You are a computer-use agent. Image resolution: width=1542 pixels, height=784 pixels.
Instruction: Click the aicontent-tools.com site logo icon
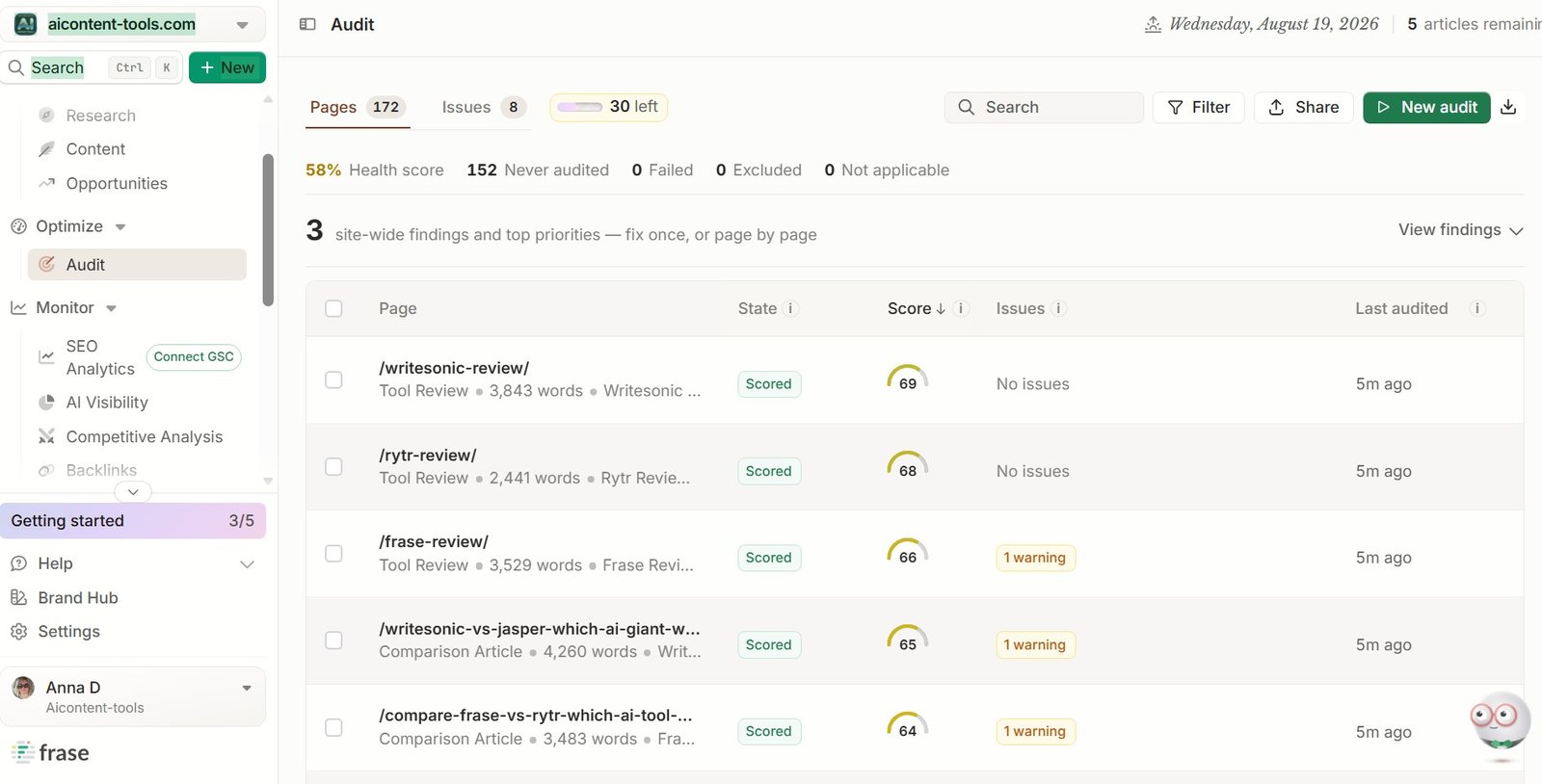point(26,24)
